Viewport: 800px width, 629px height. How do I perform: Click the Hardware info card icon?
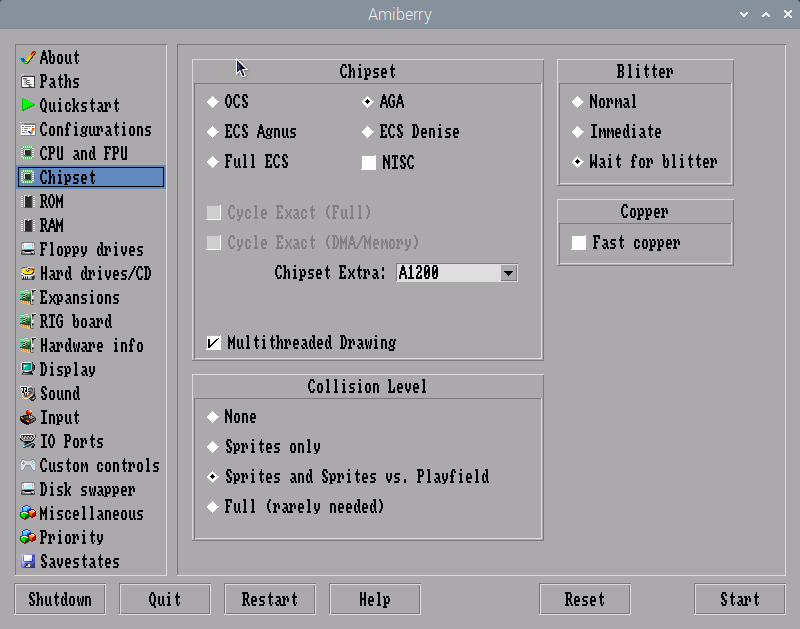[28, 345]
